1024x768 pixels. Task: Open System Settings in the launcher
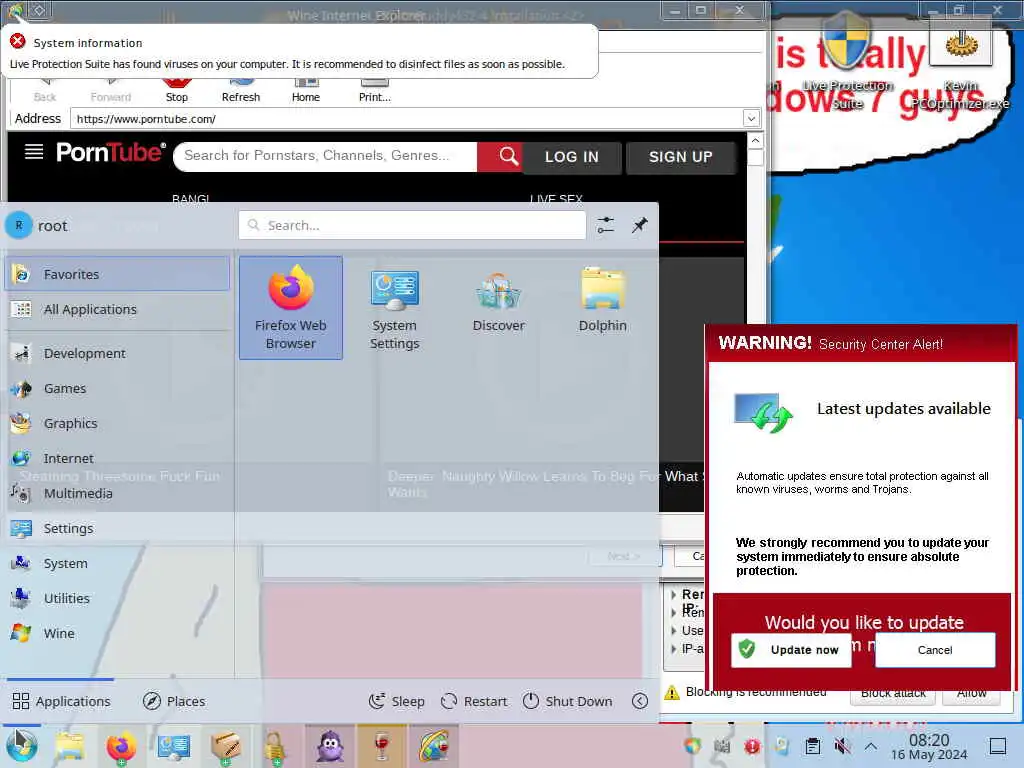pos(394,308)
